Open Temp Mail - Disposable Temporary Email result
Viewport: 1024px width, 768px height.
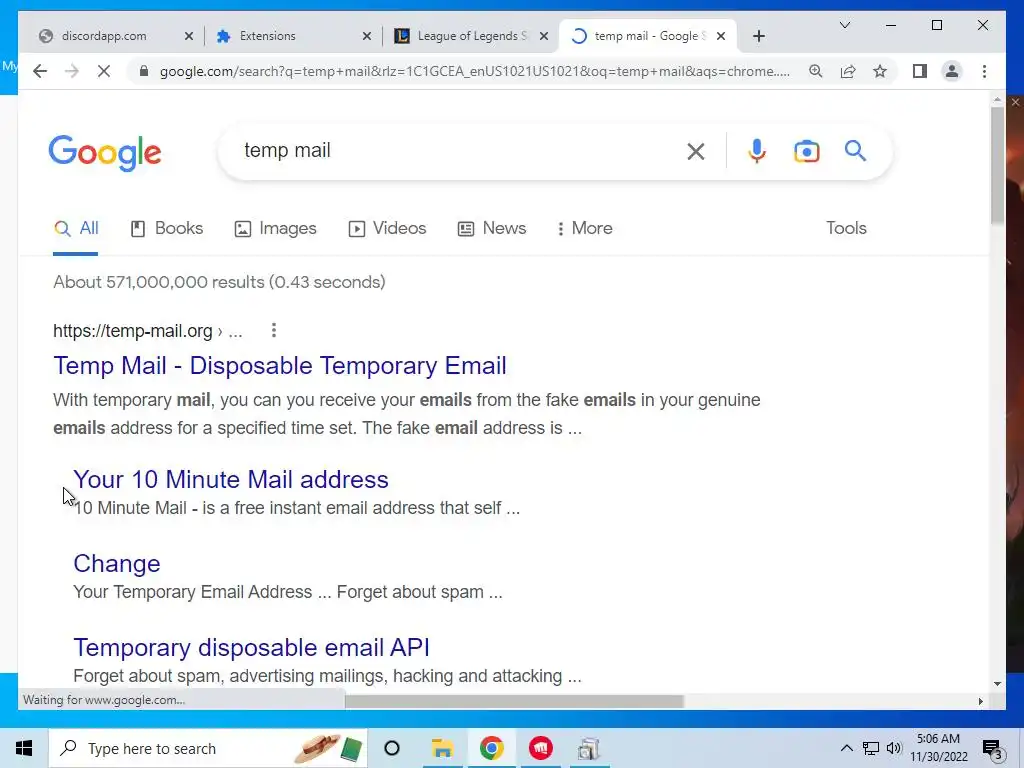click(280, 366)
